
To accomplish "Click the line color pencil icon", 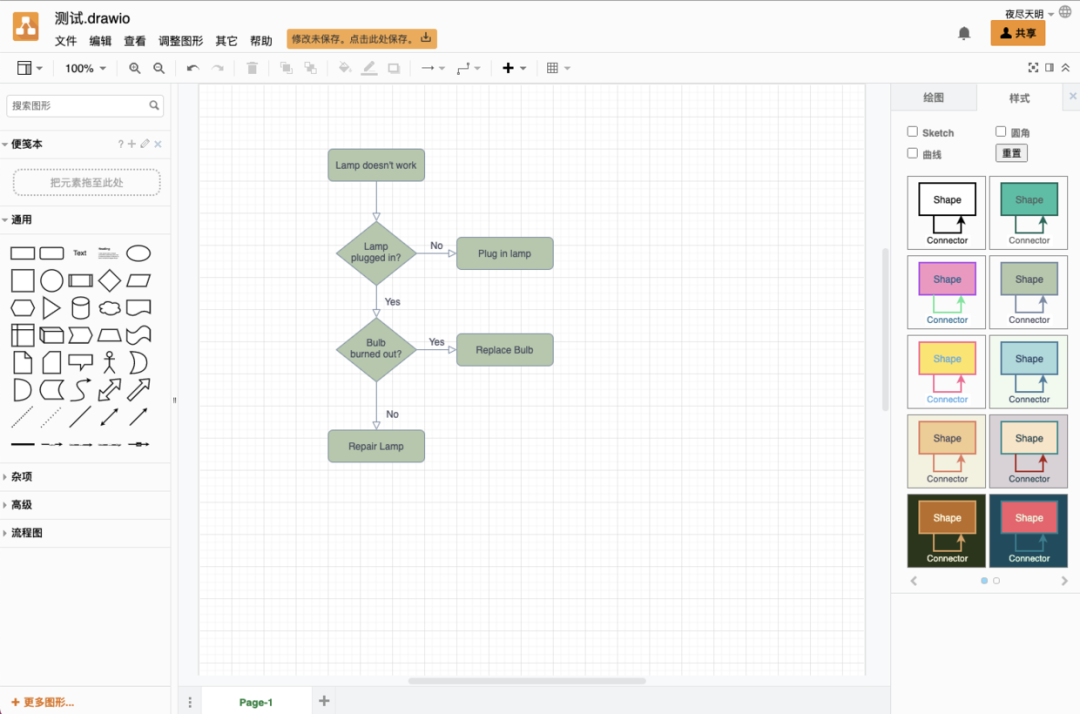I will coord(369,68).
